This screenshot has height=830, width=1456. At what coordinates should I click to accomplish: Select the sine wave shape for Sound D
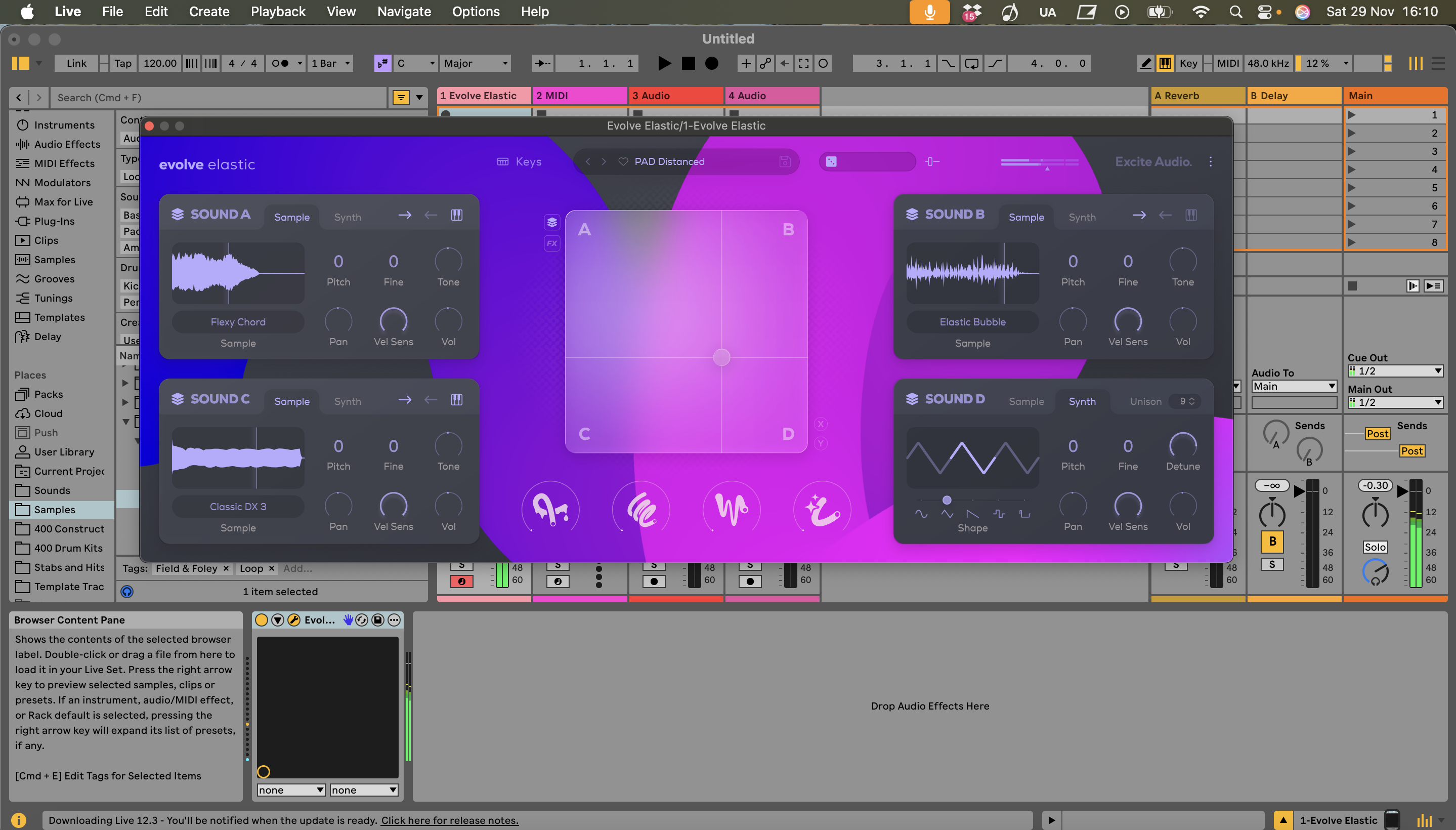[x=921, y=514]
